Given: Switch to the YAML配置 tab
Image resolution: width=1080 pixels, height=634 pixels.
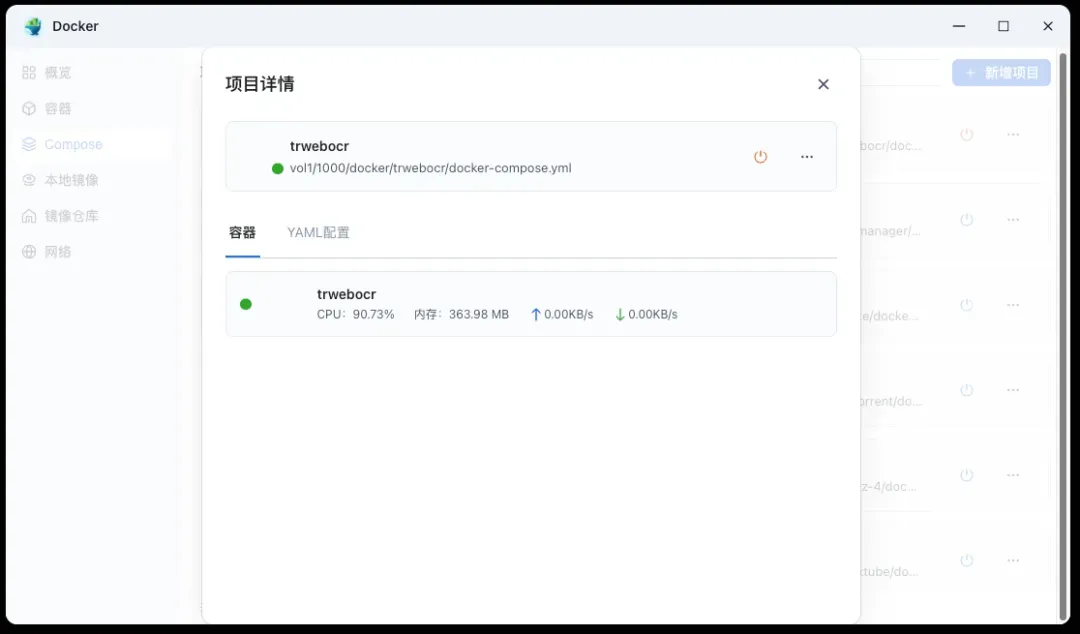Looking at the screenshot, I should (x=318, y=232).
